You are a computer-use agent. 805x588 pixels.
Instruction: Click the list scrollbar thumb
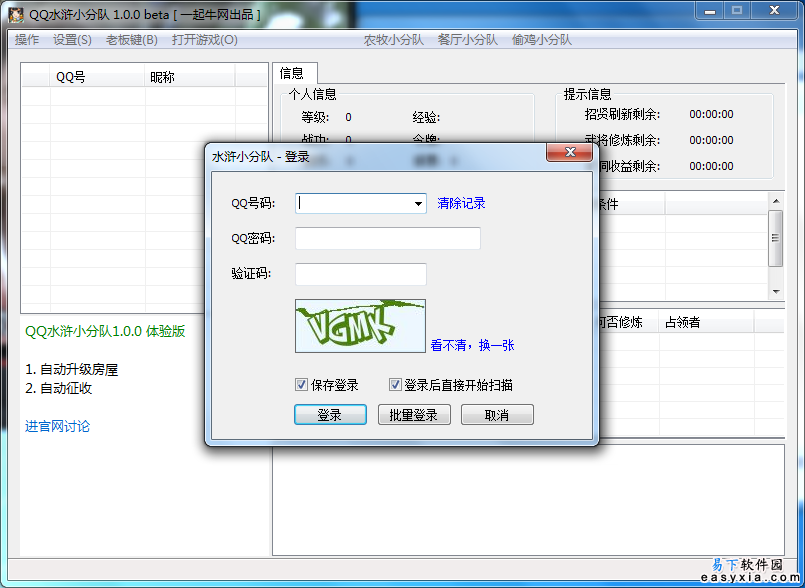click(x=776, y=238)
